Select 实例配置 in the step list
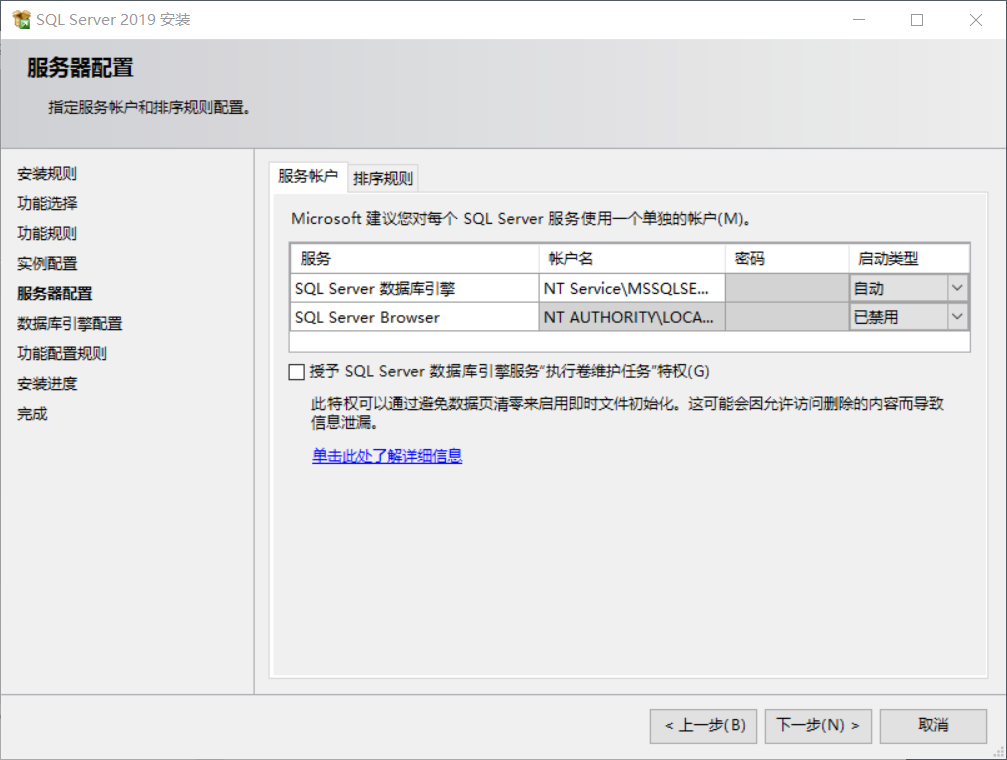Screen dimensions: 1007x760 [x=47, y=263]
